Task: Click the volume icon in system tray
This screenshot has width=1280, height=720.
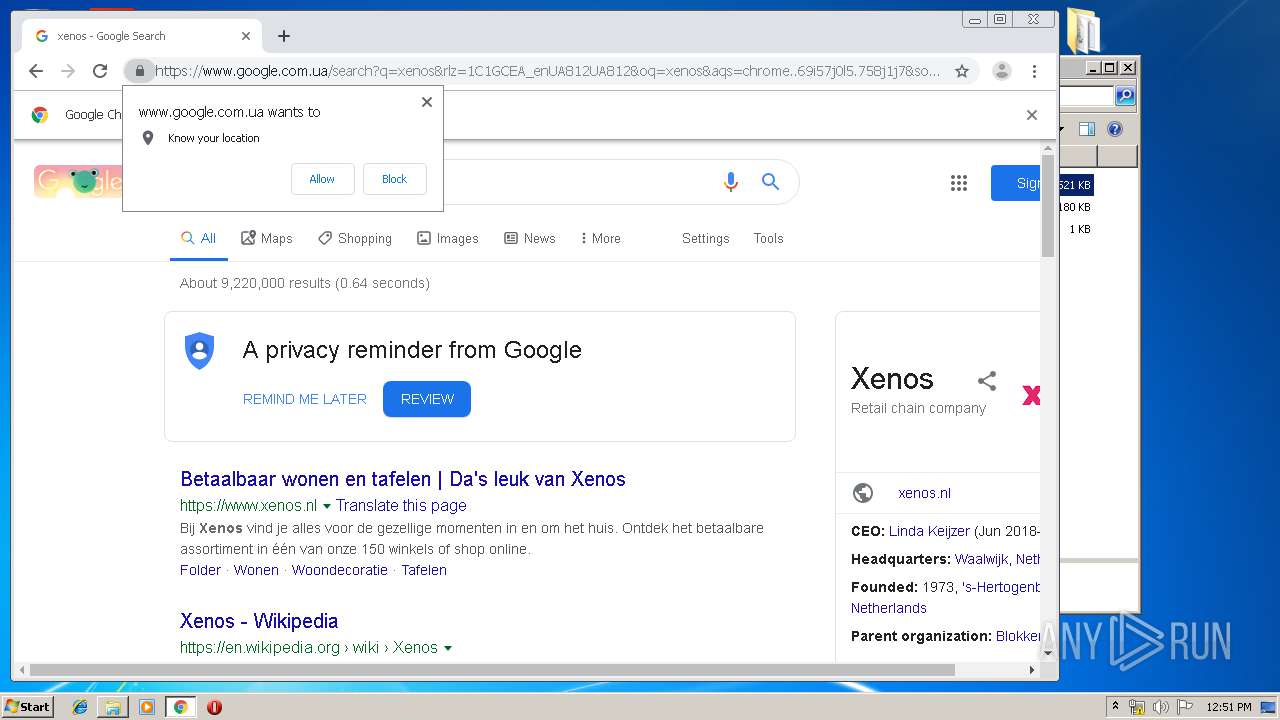Action: [x=1160, y=707]
